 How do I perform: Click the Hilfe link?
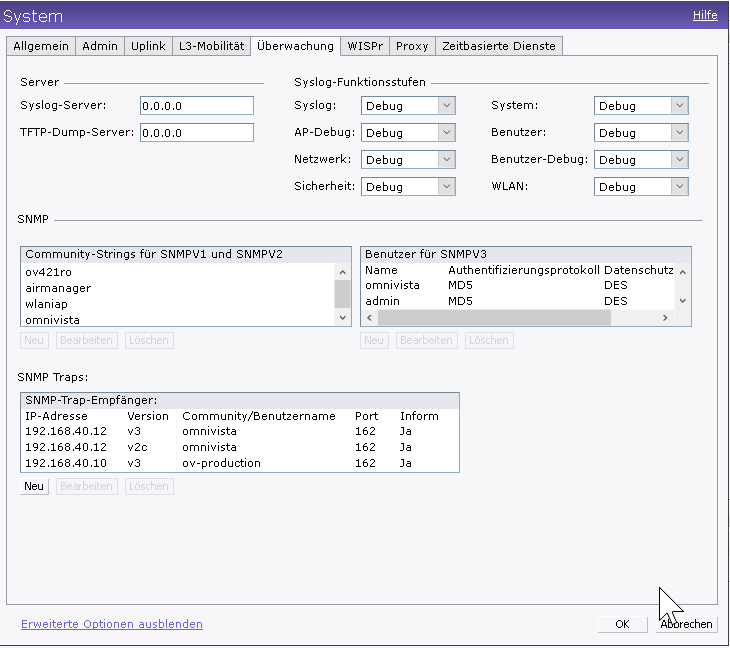pyautogui.click(x=704, y=16)
